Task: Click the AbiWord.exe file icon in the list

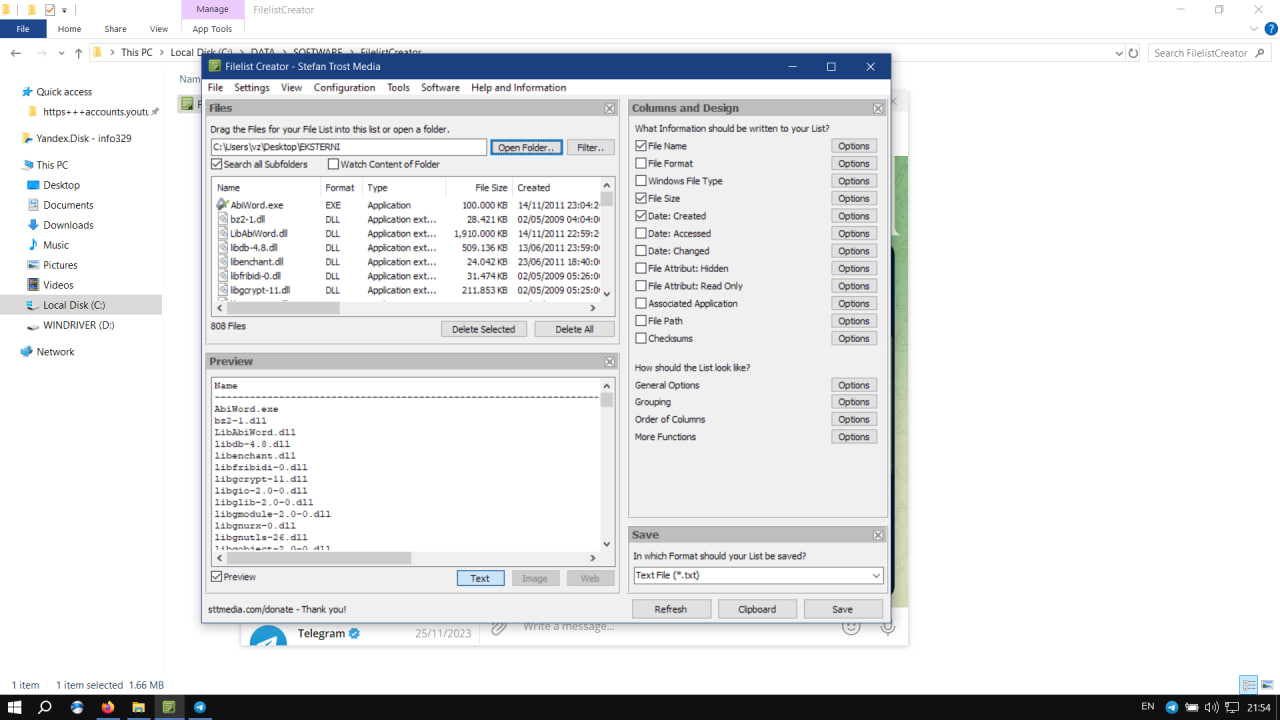Action: (x=222, y=205)
